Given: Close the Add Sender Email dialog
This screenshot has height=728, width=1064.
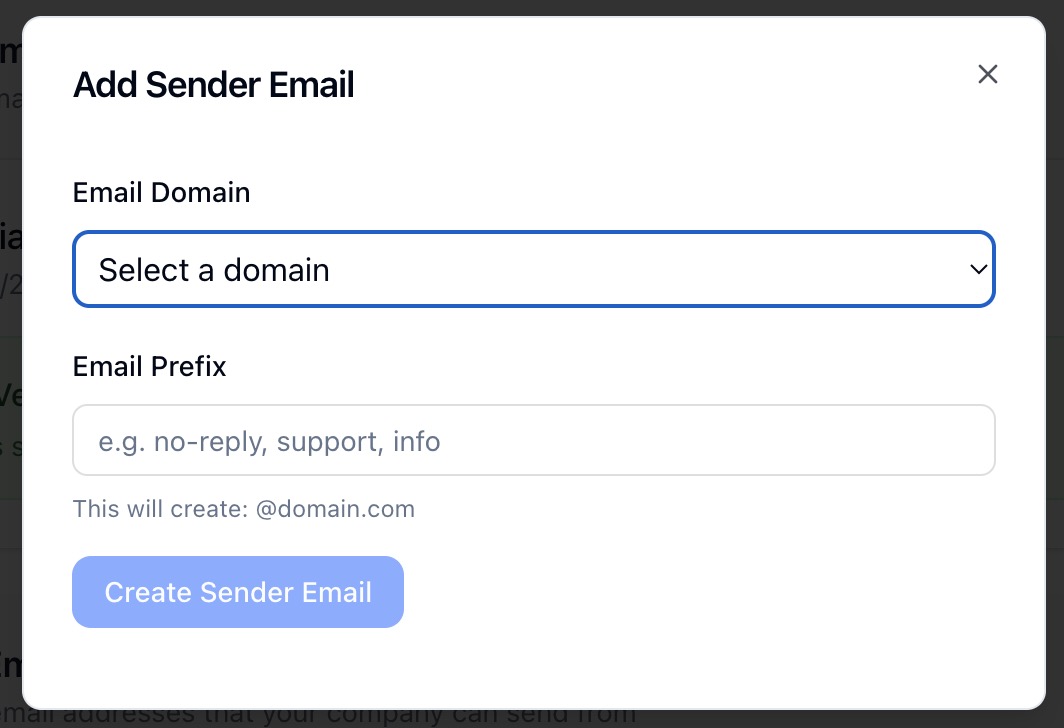Looking at the screenshot, I should tap(988, 74).
